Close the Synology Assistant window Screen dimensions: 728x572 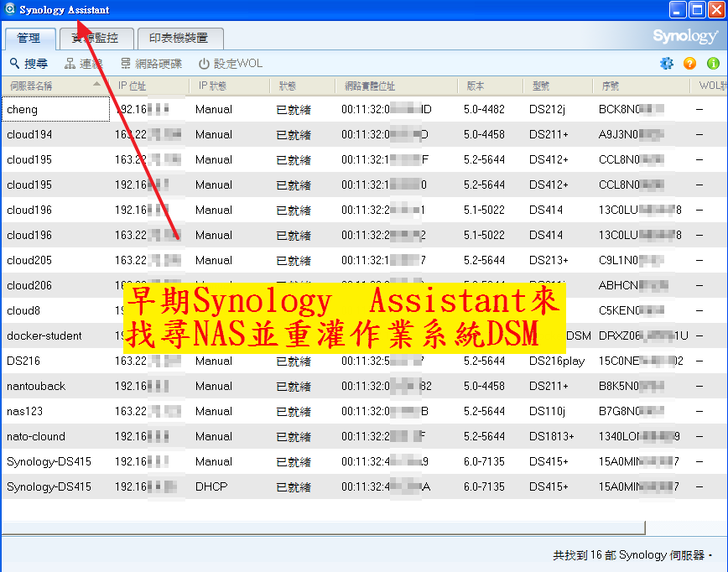click(x=716, y=10)
